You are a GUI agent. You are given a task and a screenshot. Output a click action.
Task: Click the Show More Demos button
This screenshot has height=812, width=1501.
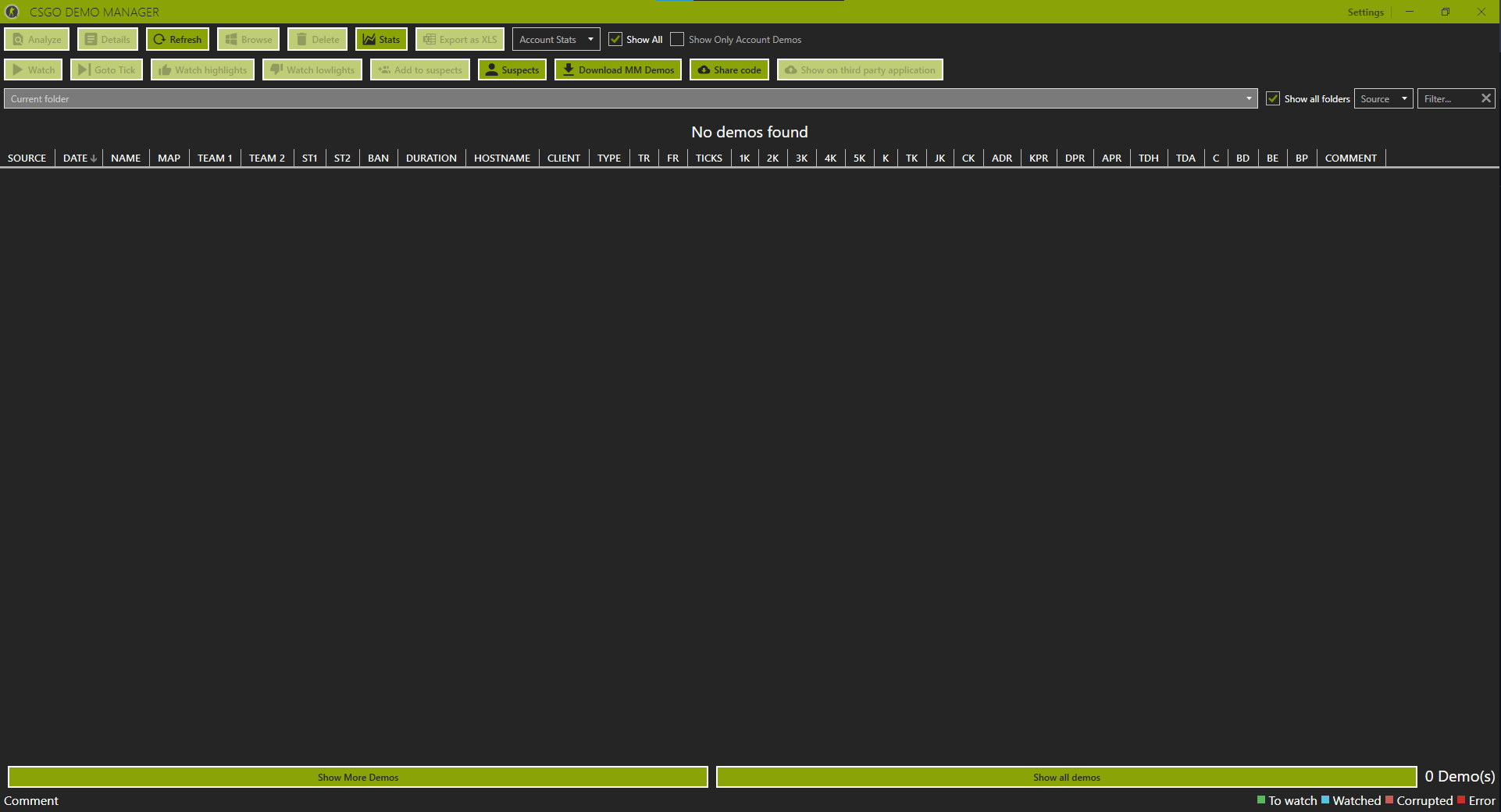358,777
